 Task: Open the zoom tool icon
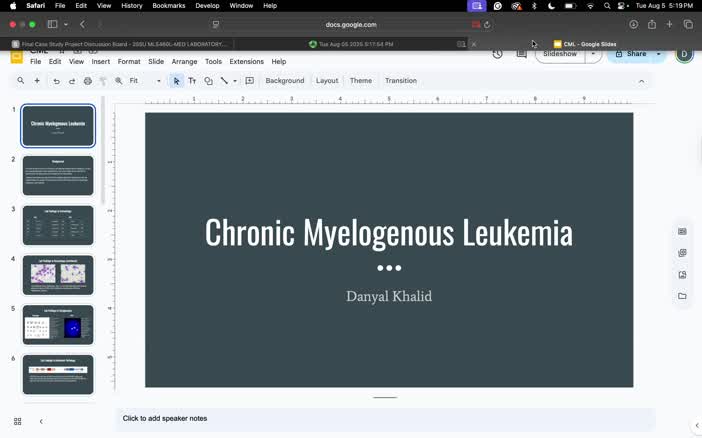tap(119, 81)
